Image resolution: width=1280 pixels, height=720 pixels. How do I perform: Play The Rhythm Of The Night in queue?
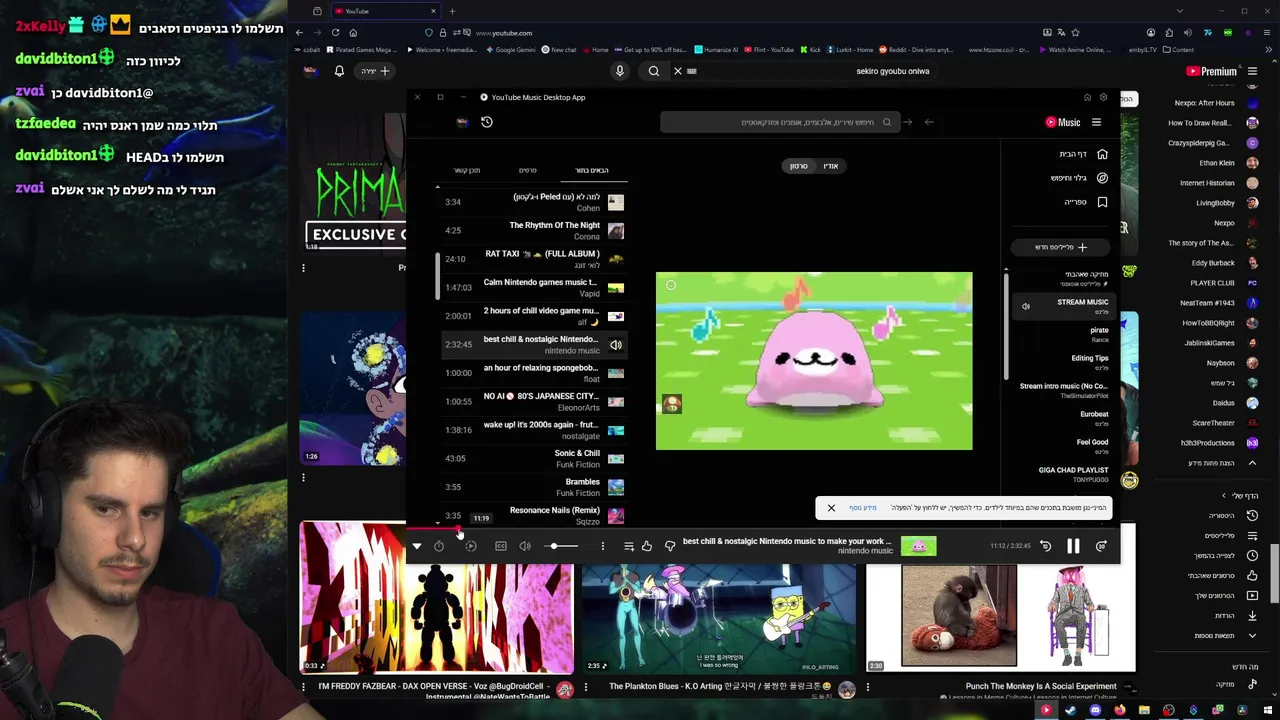pyautogui.click(x=534, y=231)
